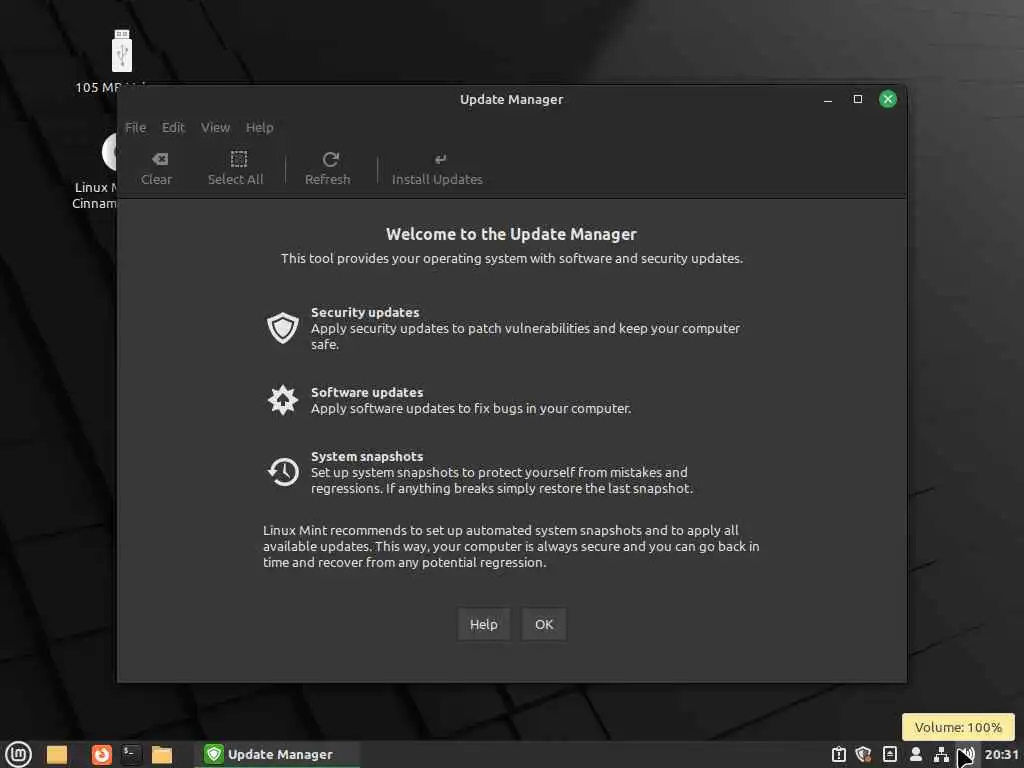Open the network connections tray icon

pos(941,754)
